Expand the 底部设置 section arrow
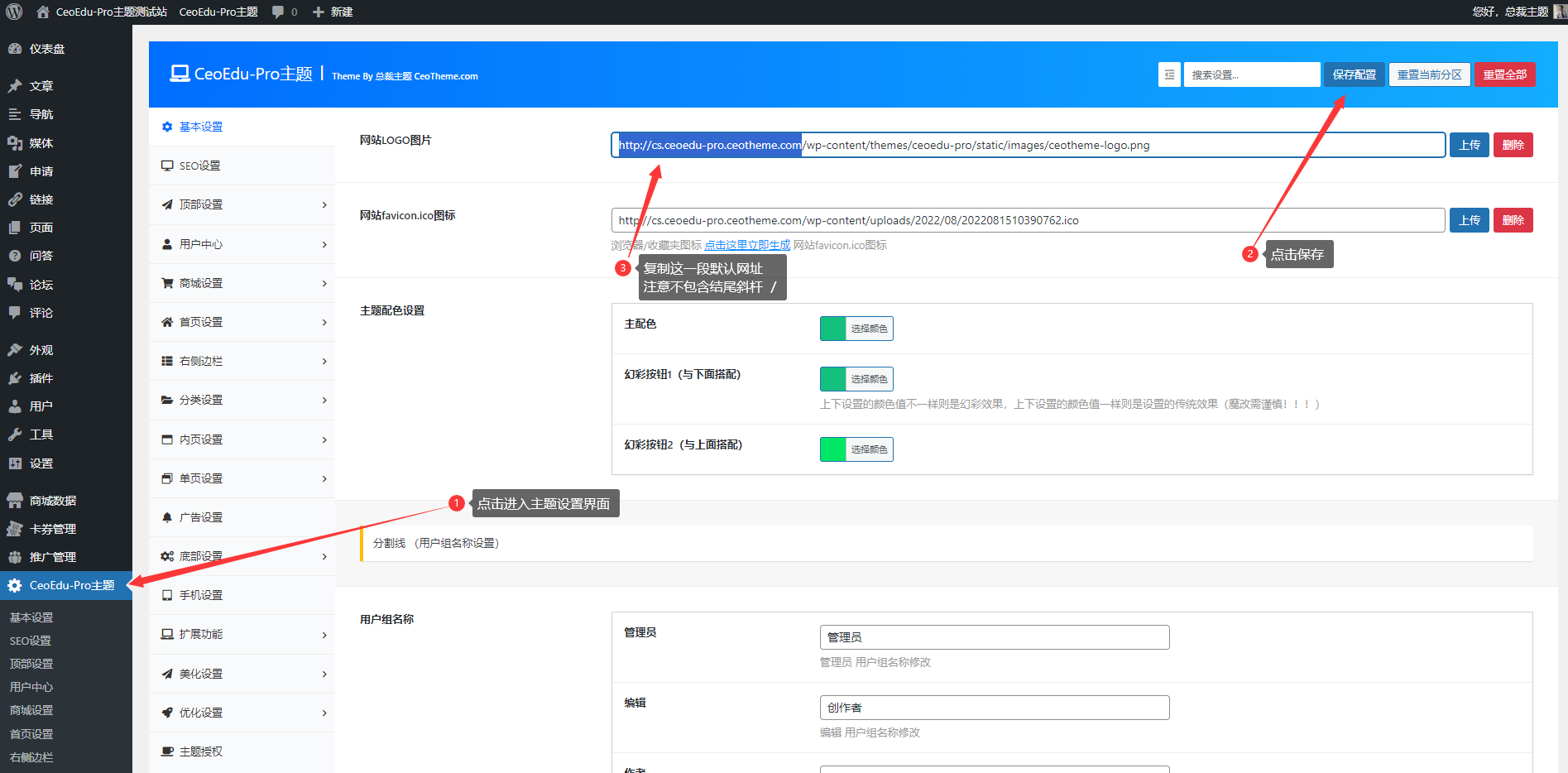Viewport: 1568px width, 773px height. [324, 556]
